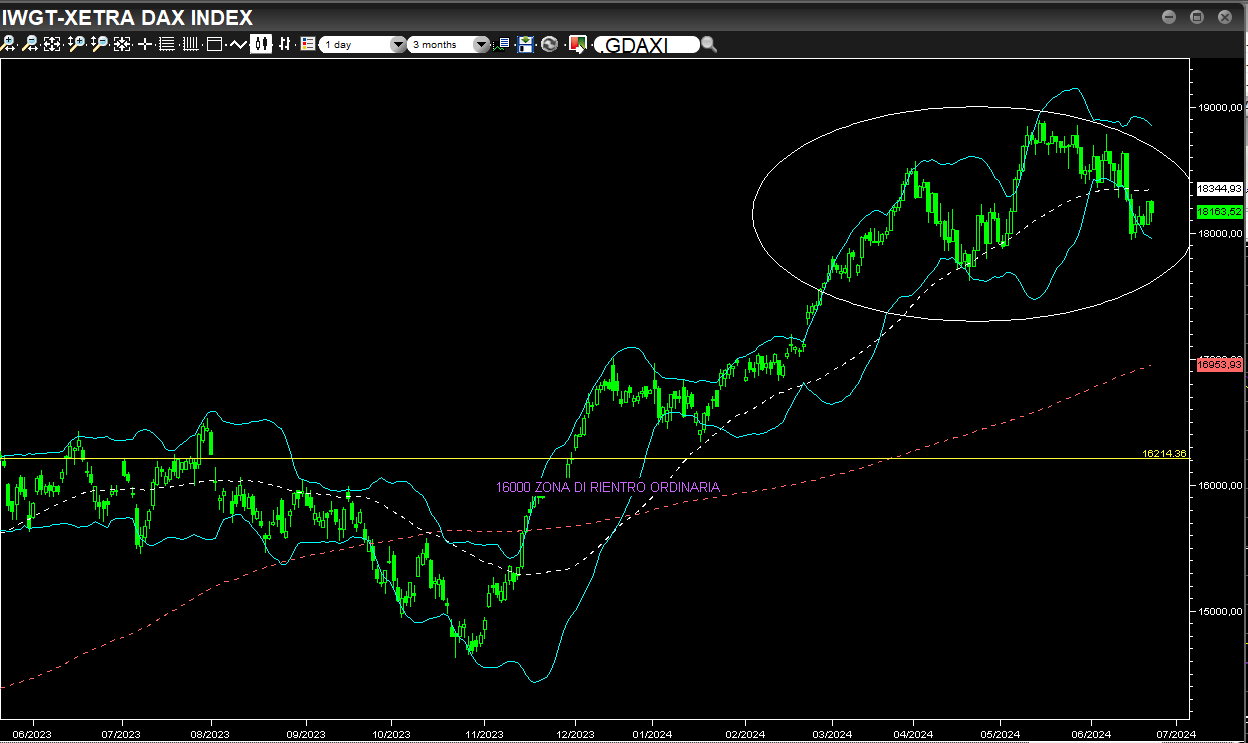Screen dimensions: 1248x743
Task: Click the export chart icon
Action: pos(577,44)
